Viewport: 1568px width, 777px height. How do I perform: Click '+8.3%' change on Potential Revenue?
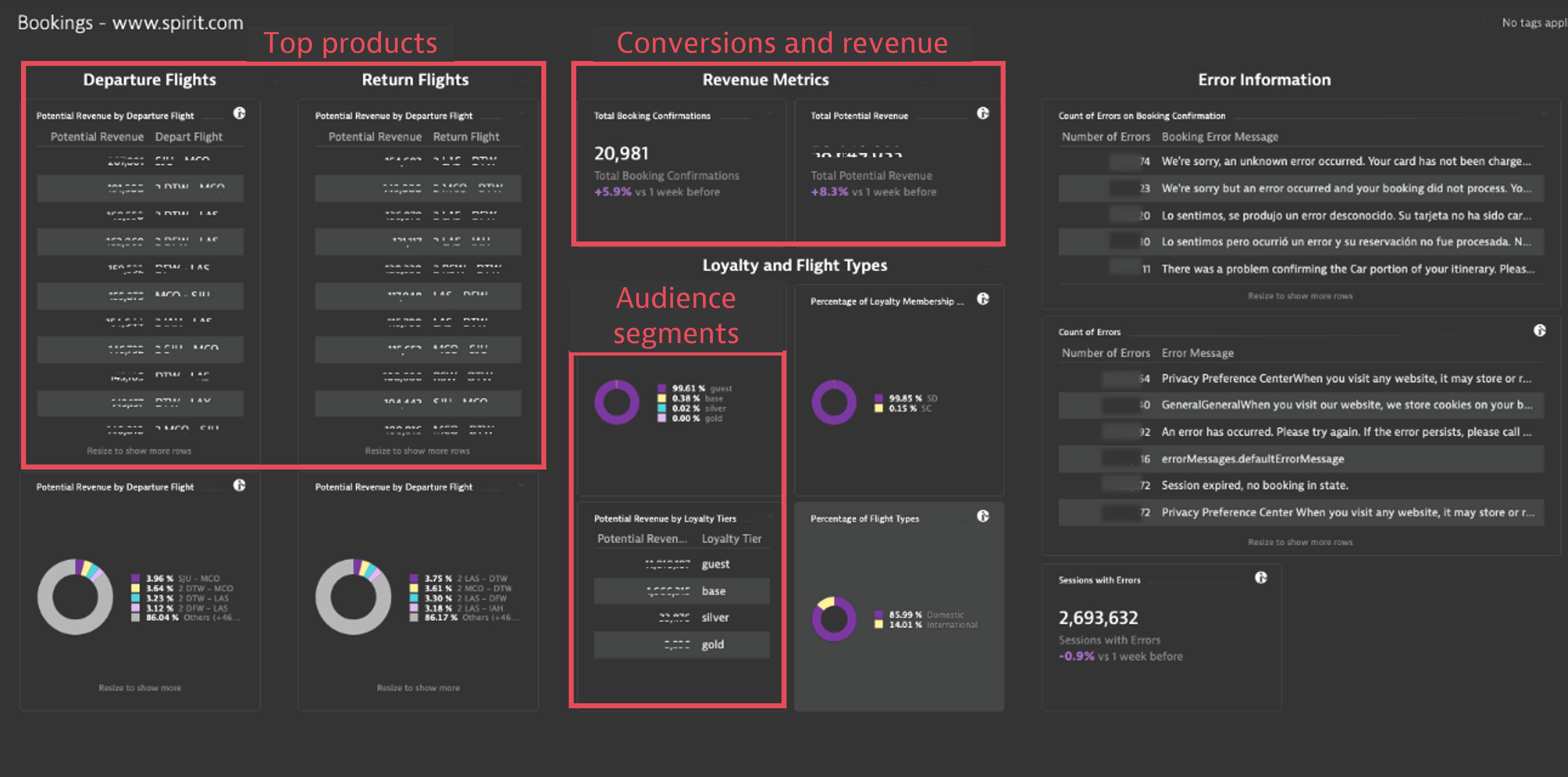829,192
